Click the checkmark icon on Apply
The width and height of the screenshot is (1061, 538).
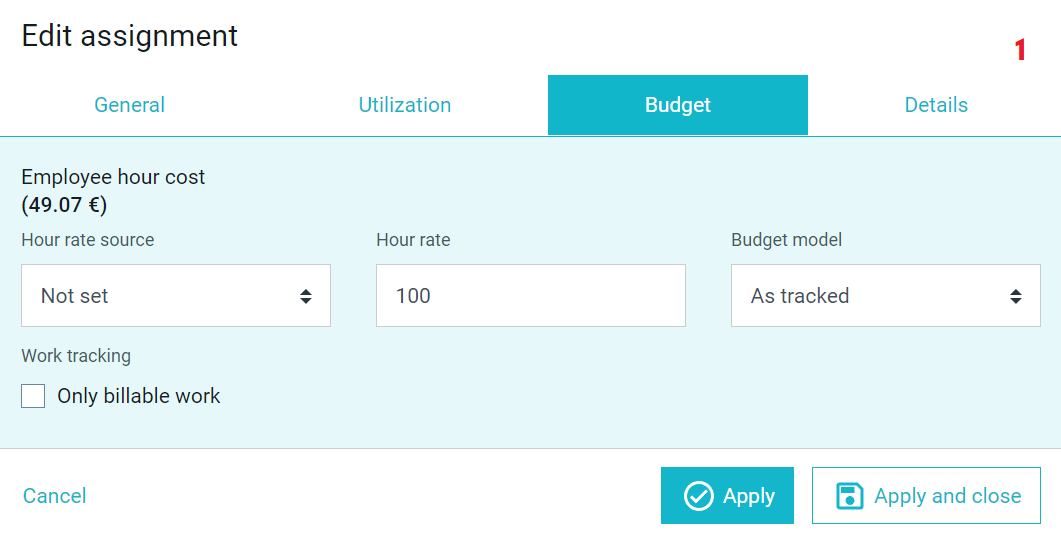coord(698,496)
